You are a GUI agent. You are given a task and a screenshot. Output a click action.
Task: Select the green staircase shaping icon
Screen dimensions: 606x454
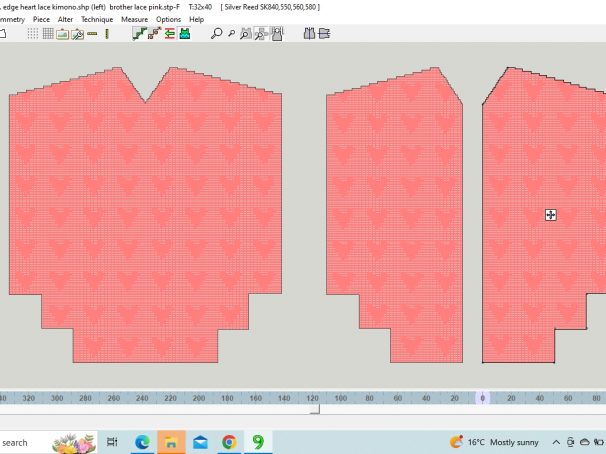(x=139, y=33)
